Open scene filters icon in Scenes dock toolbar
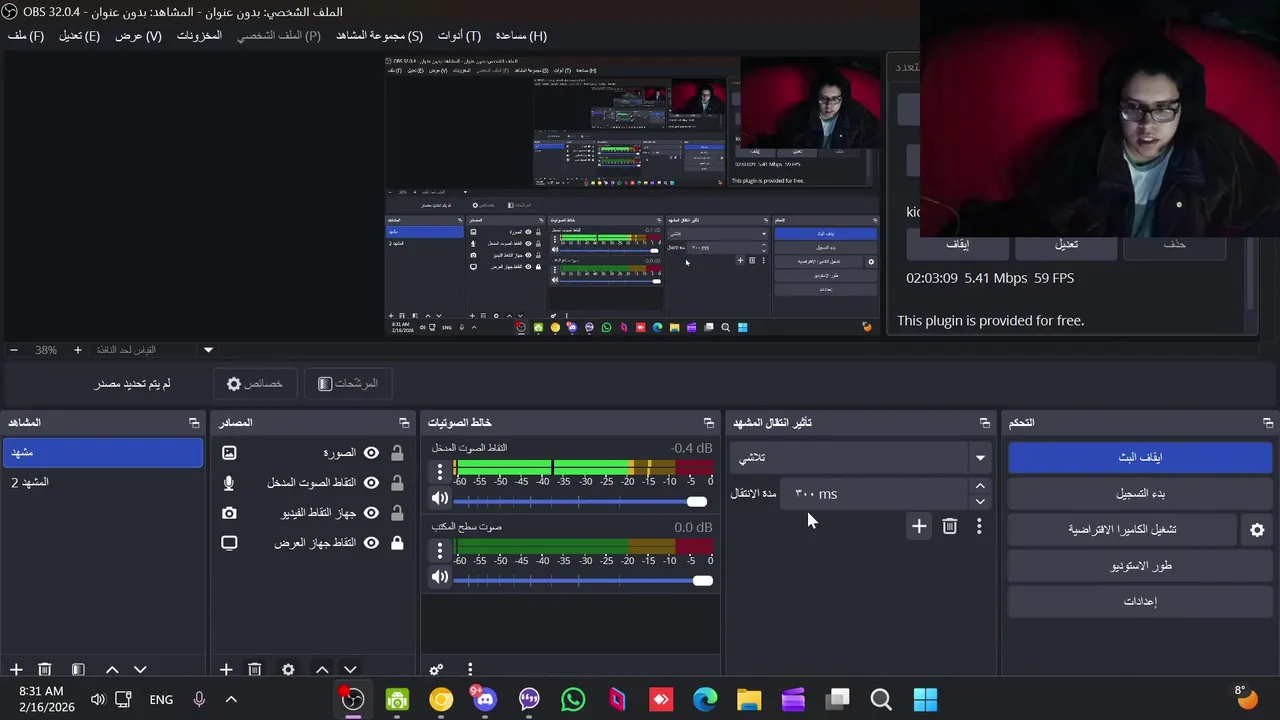Viewport: 1280px width, 720px height. tap(78, 669)
